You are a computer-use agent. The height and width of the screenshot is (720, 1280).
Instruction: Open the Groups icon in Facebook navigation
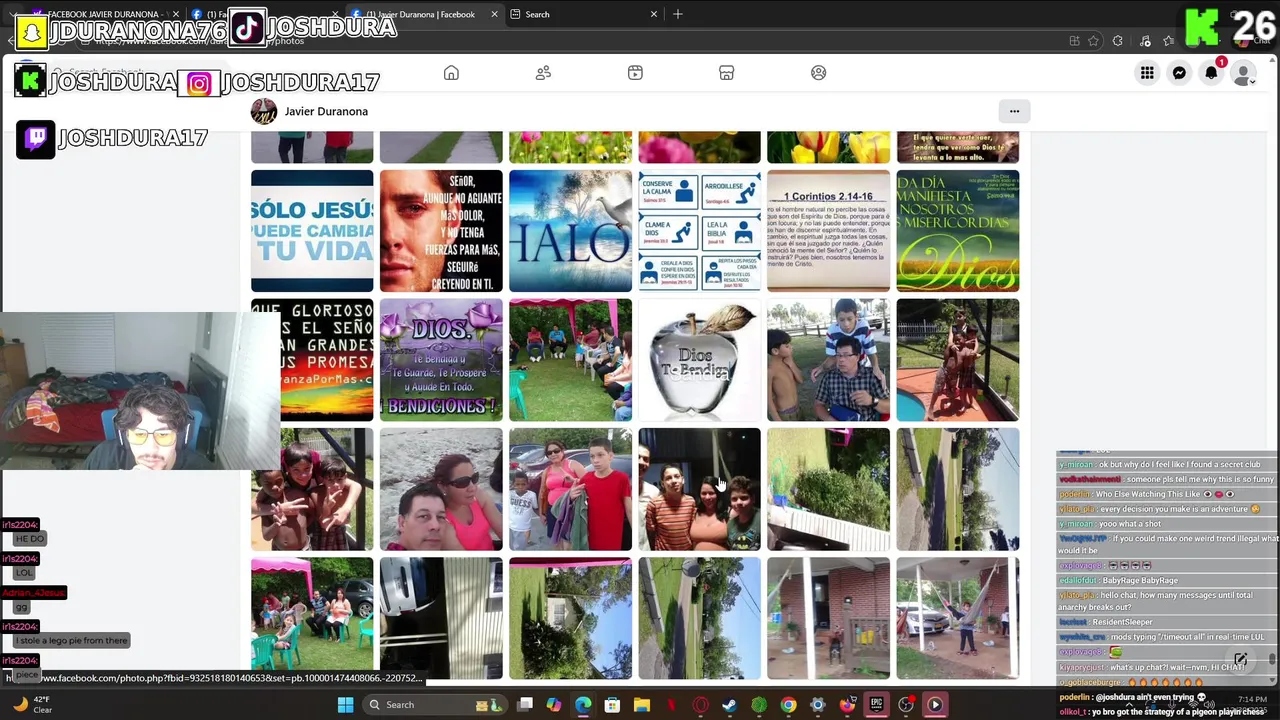click(x=819, y=73)
